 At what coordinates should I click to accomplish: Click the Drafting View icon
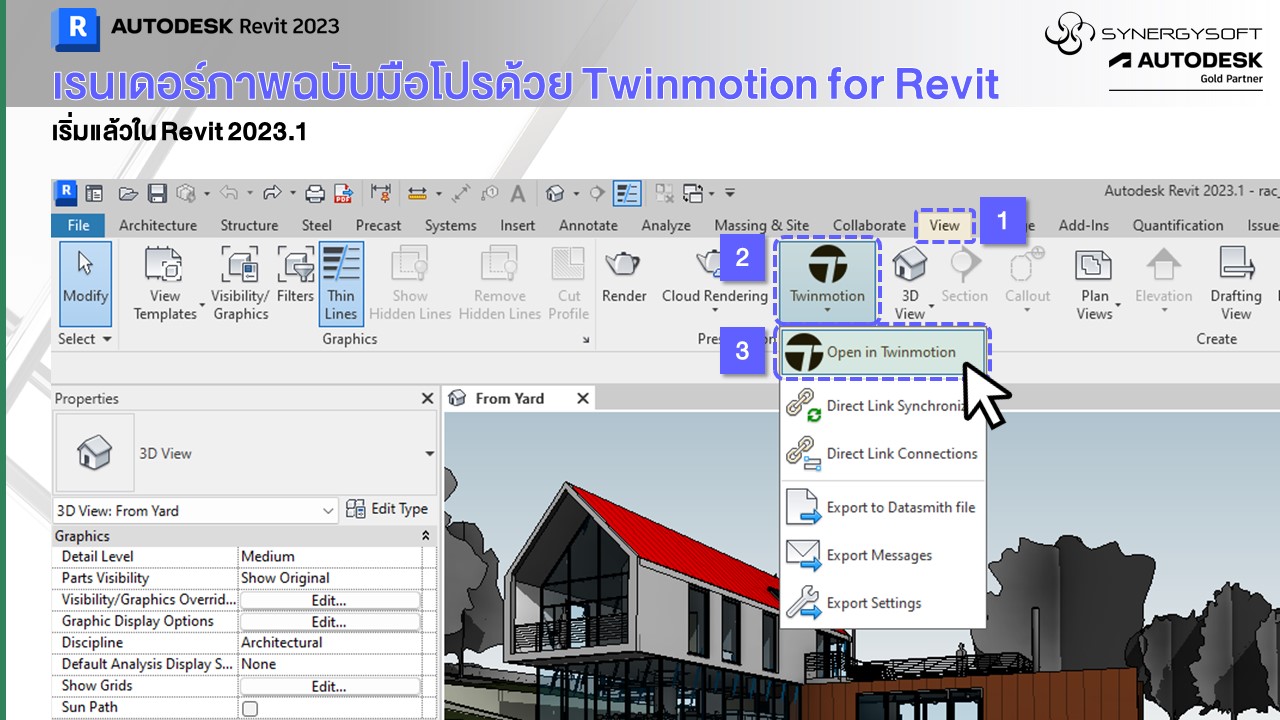coord(1236,266)
